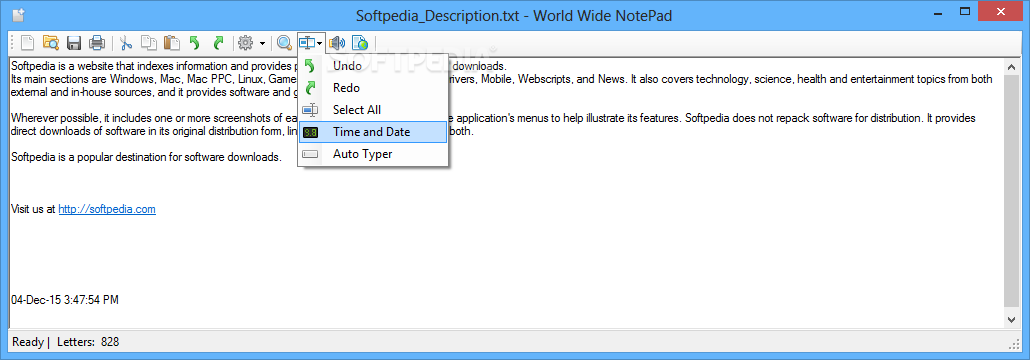
Task: Collapse the open edit tools dropdown button
Action: click(311, 43)
